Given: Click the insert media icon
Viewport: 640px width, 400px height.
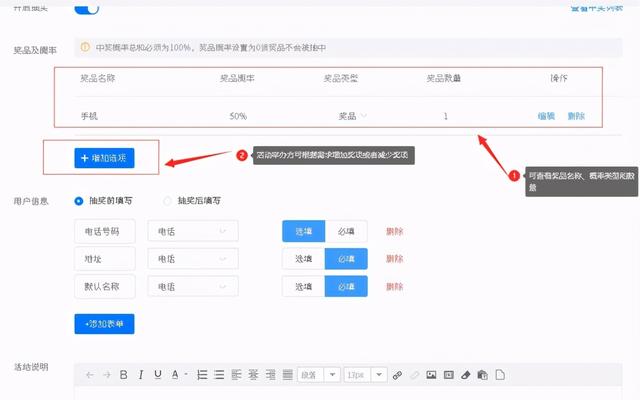Looking at the screenshot, I should click(x=449, y=375).
